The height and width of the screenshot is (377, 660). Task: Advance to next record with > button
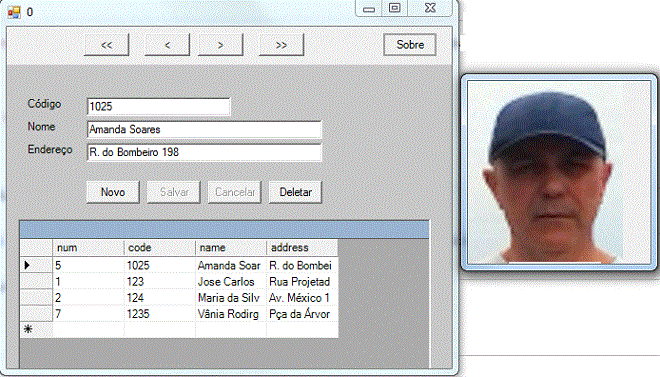click(x=221, y=45)
